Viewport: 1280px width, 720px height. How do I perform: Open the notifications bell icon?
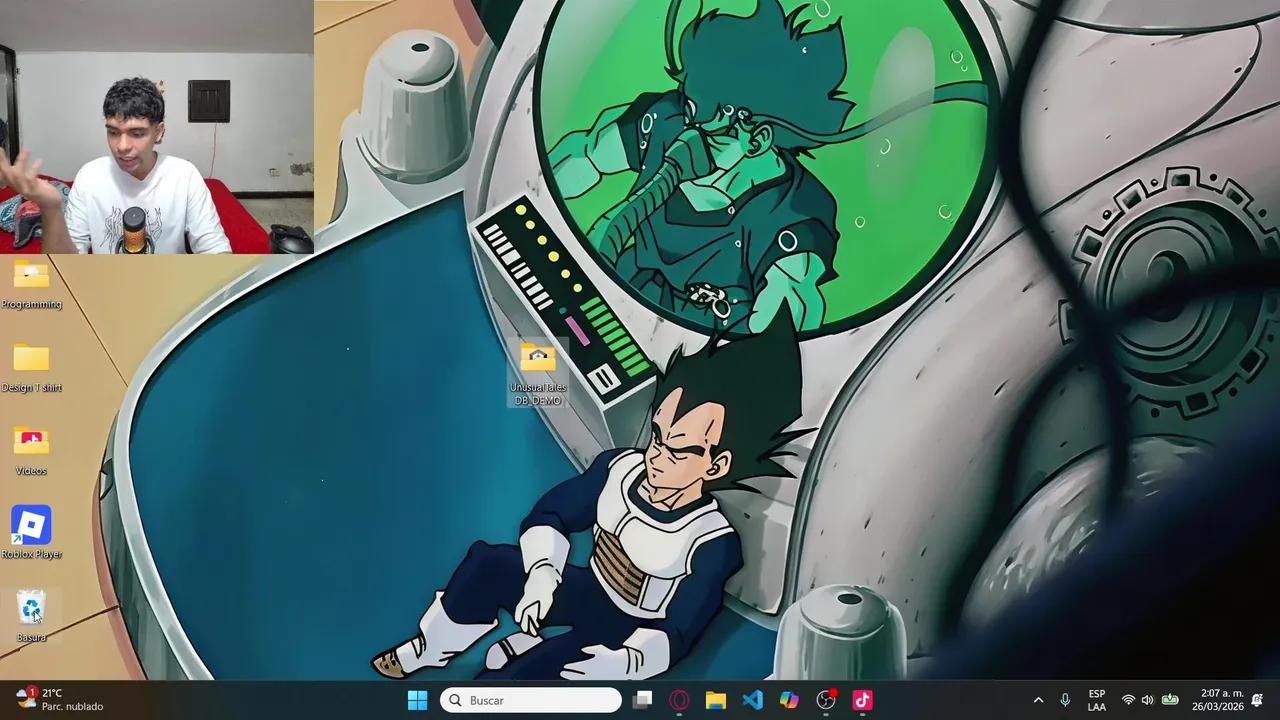[1257, 700]
